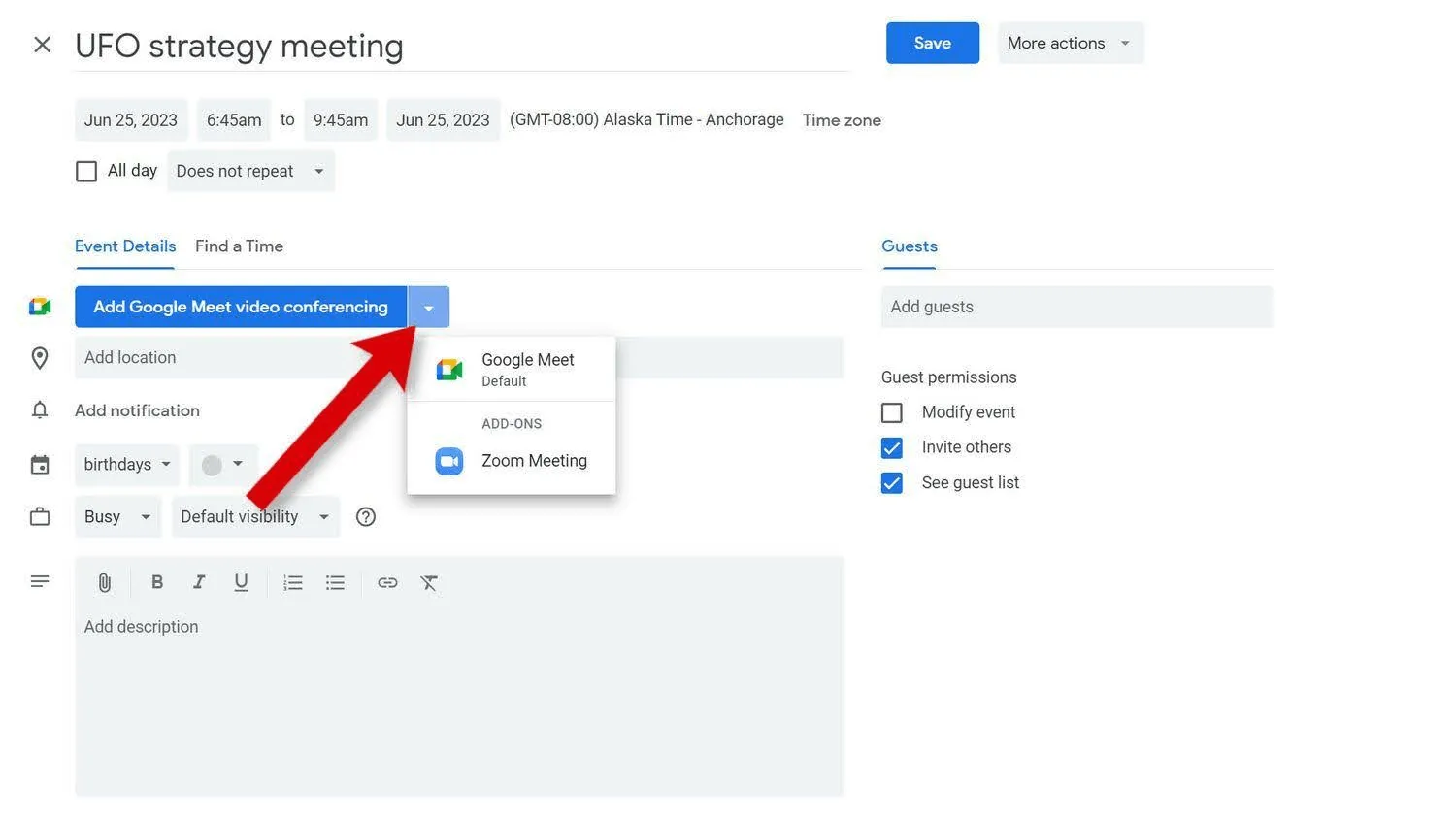
Task: Open the Guests tab
Action: pos(910,246)
